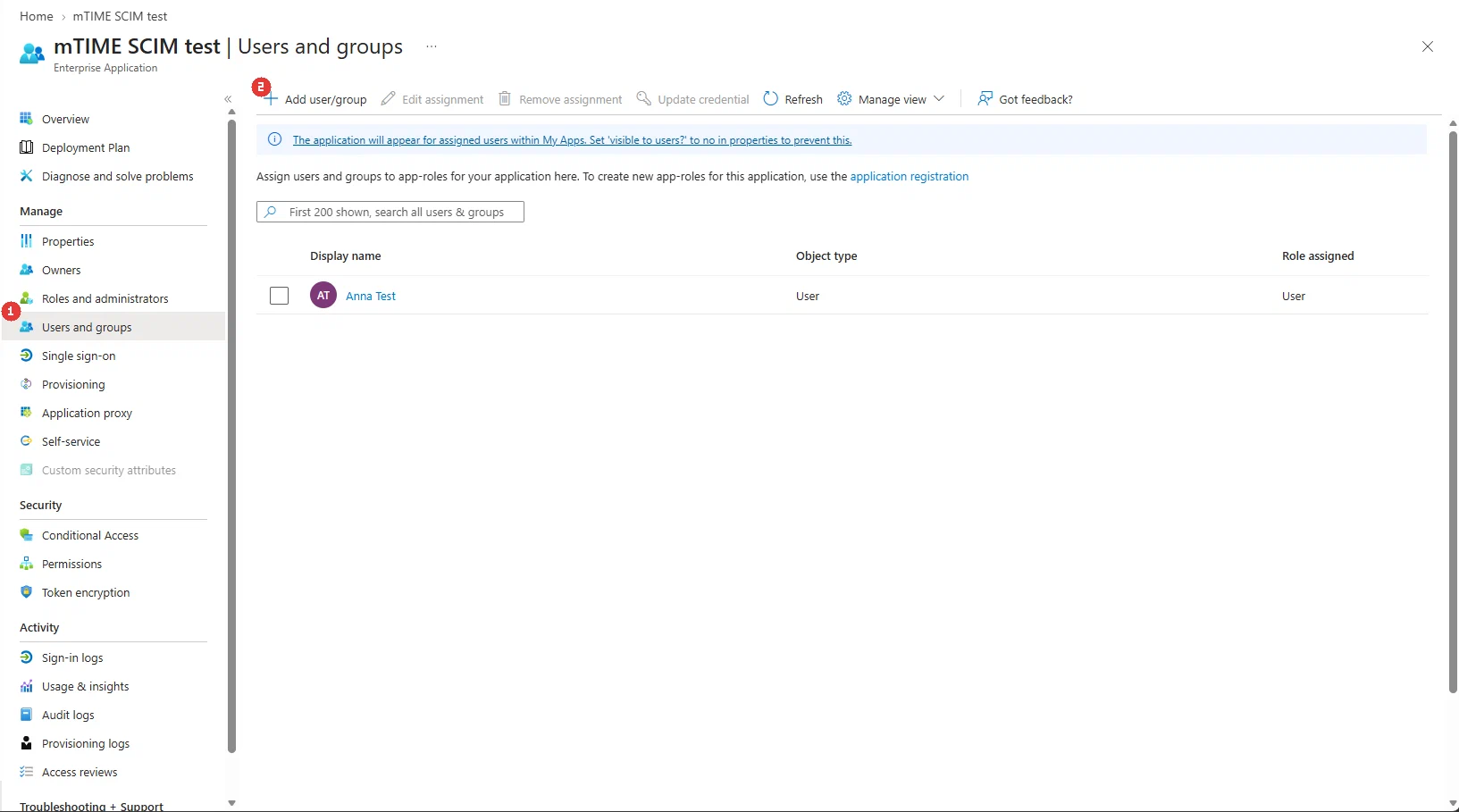Click the users and groups search field
Screen dimensions: 1459x812
[390, 212]
